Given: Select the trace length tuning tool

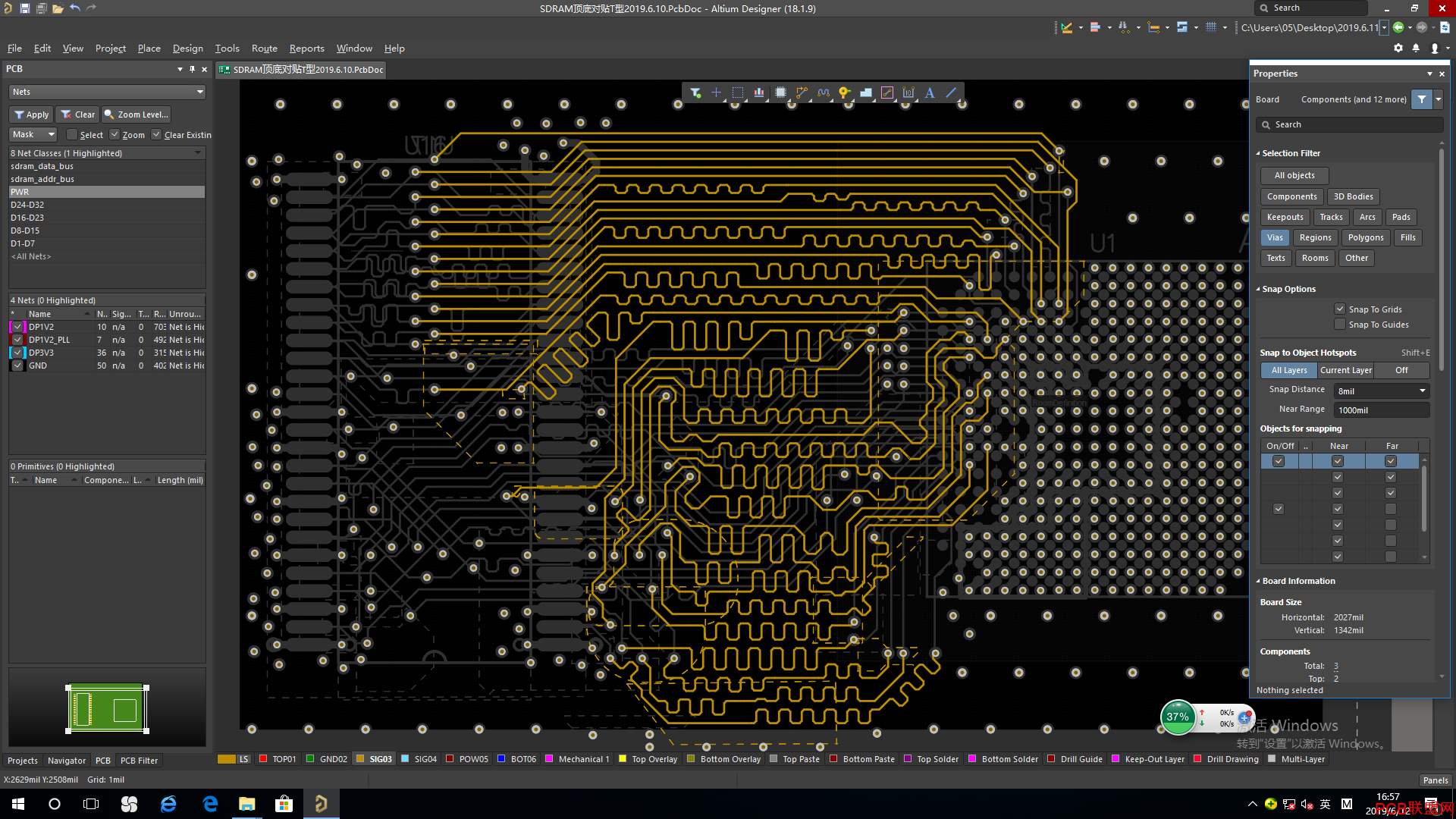Looking at the screenshot, I should [824, 93].
